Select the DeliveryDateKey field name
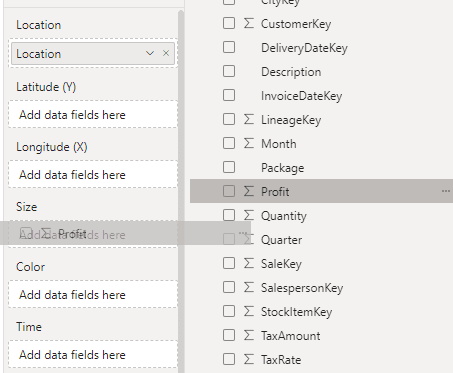453x373 pixels. pyautogui.click(x=304, y=48)
